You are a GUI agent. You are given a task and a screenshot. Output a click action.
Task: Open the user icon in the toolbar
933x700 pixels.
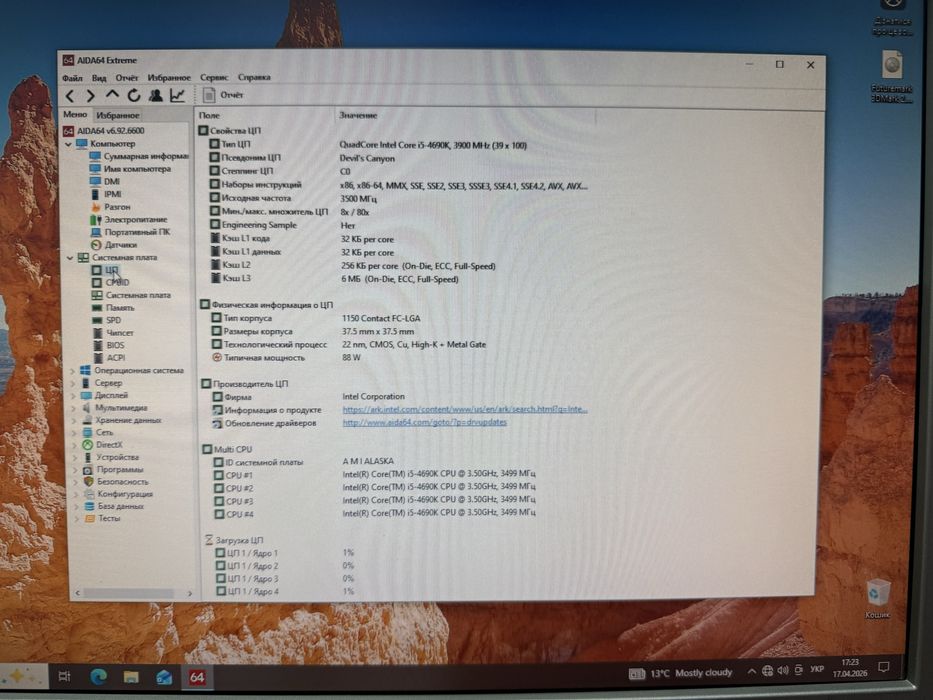click(156, 95)
